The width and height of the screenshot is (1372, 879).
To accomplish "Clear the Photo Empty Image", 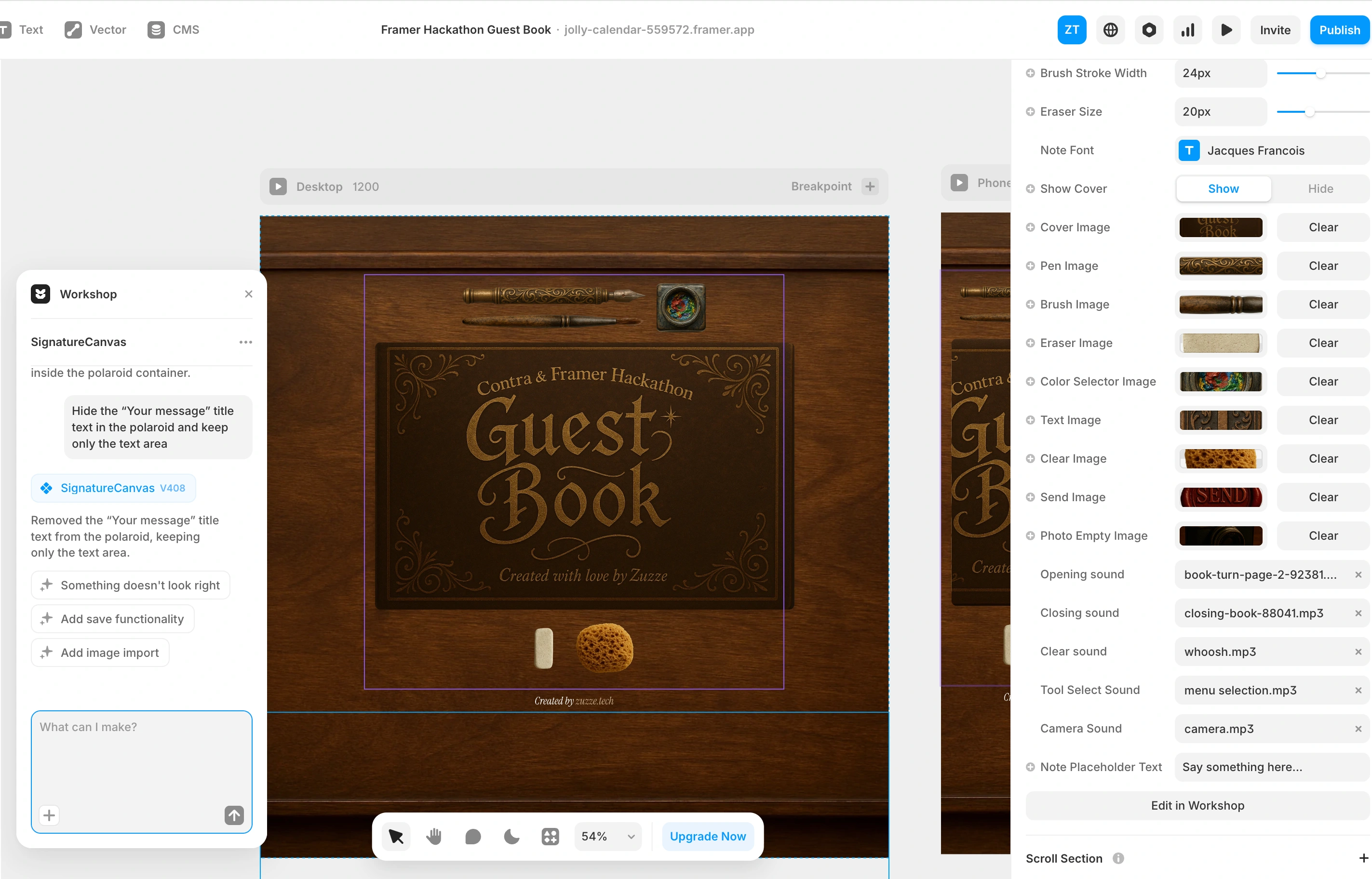I will tap(1323, 535).
